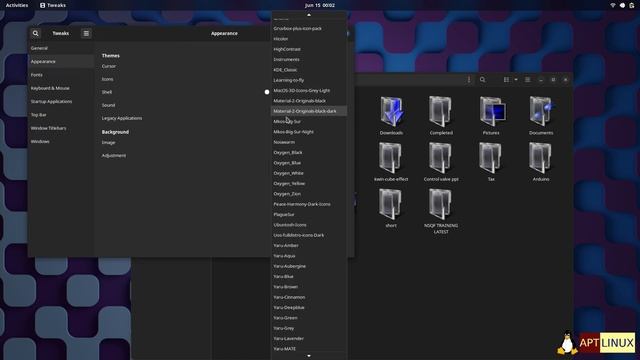Choose Hicolor icon theme

pyautogui.click(x=309, y=39)
